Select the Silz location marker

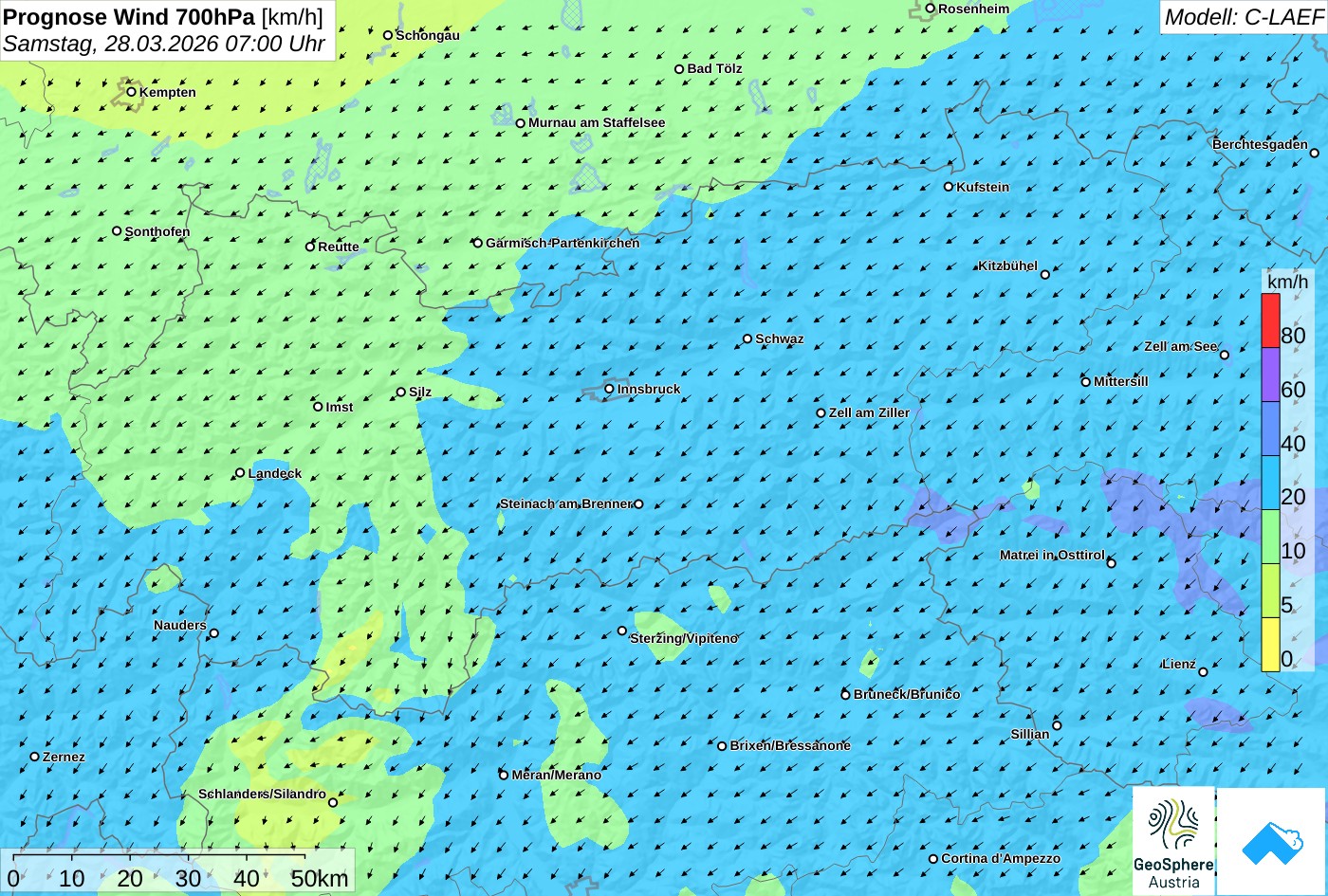point(401,392)
